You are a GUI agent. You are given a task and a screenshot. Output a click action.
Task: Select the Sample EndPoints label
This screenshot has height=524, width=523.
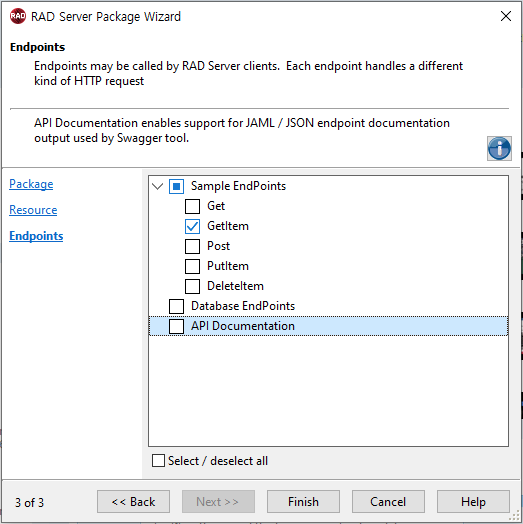click(x=238, y=186)
